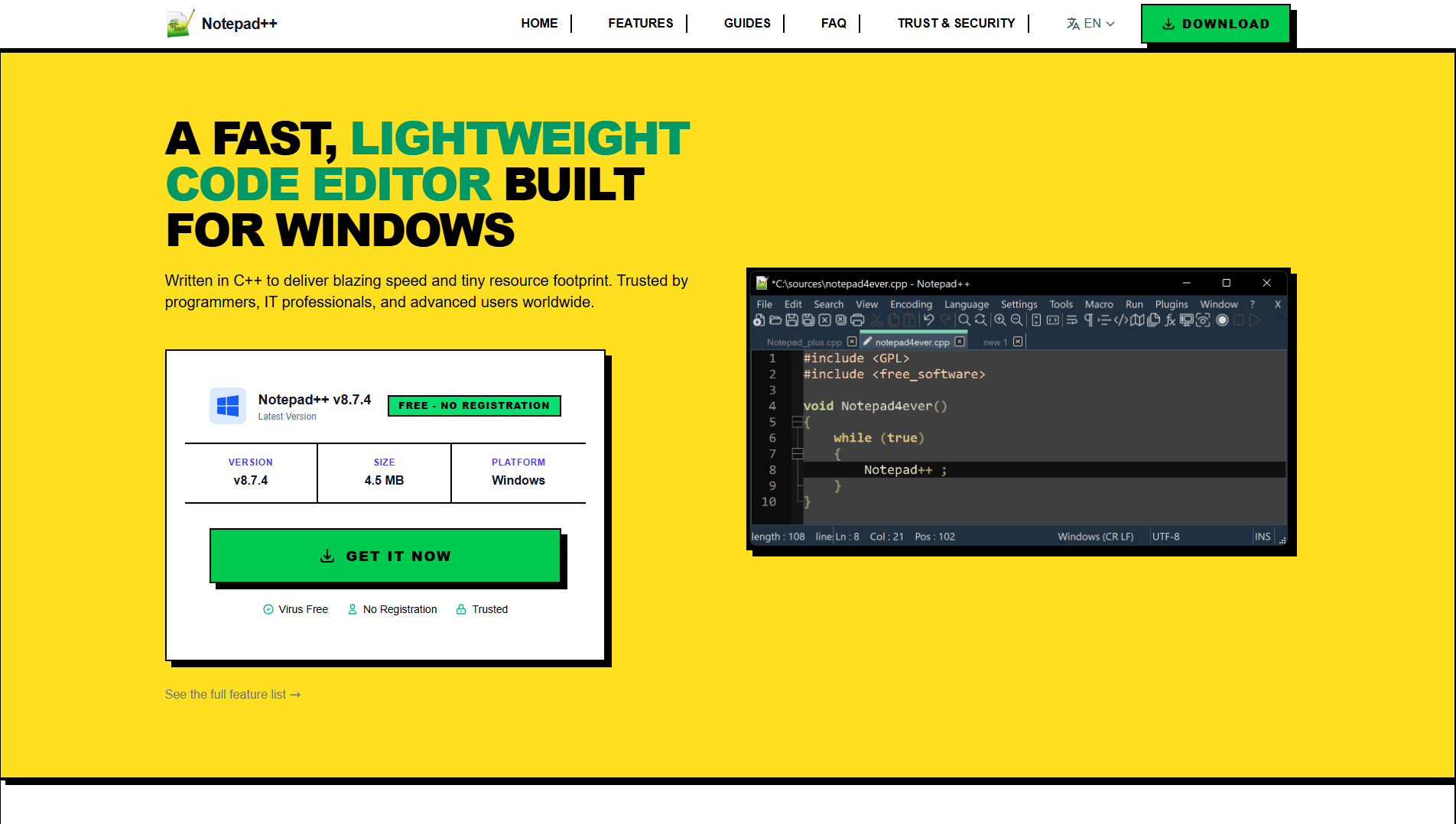Viewport: 1456px width, 824px height.
Task: Click the Paste clipboard icon in the toolbar
Action: pos(909,320)
